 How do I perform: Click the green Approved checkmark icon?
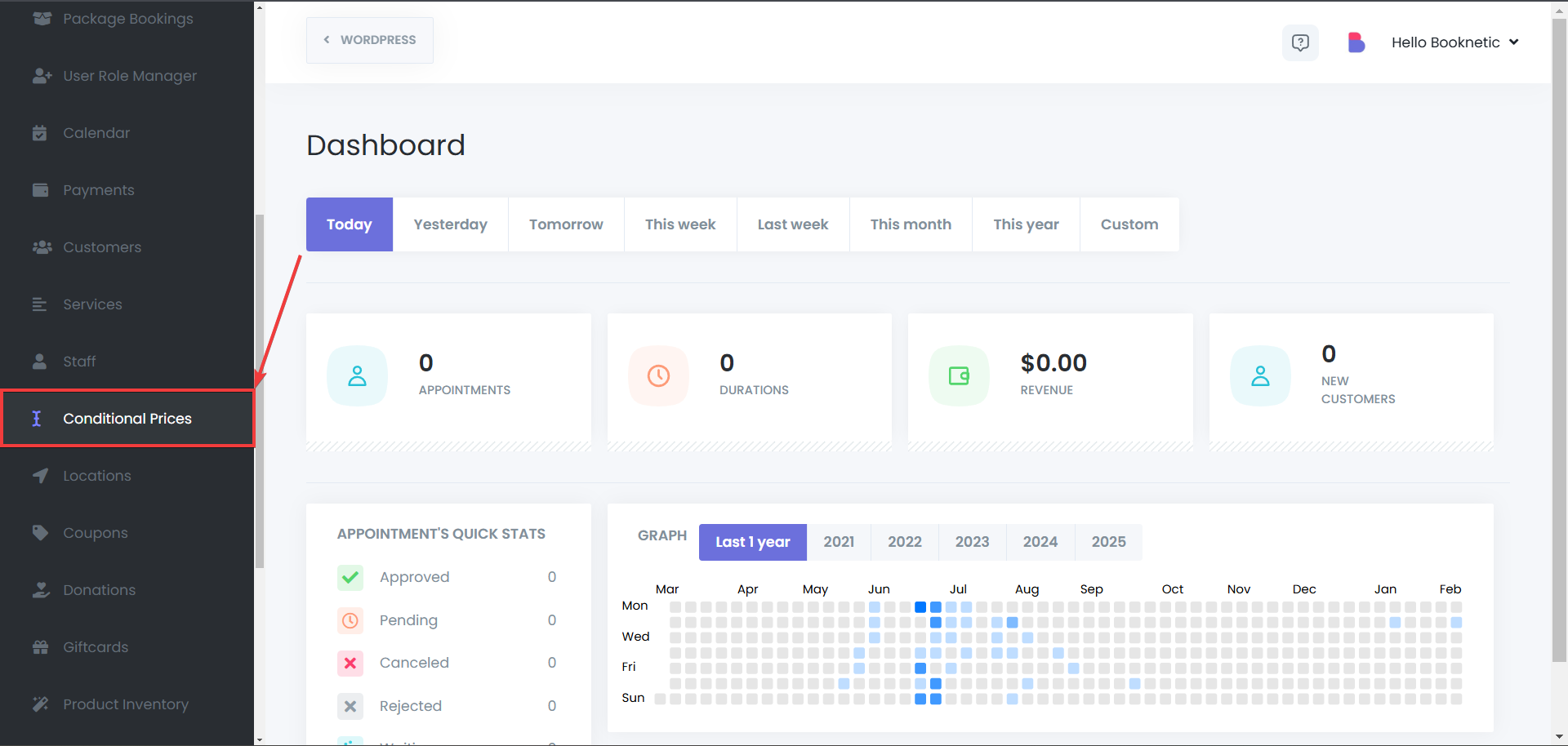point(350,578)
